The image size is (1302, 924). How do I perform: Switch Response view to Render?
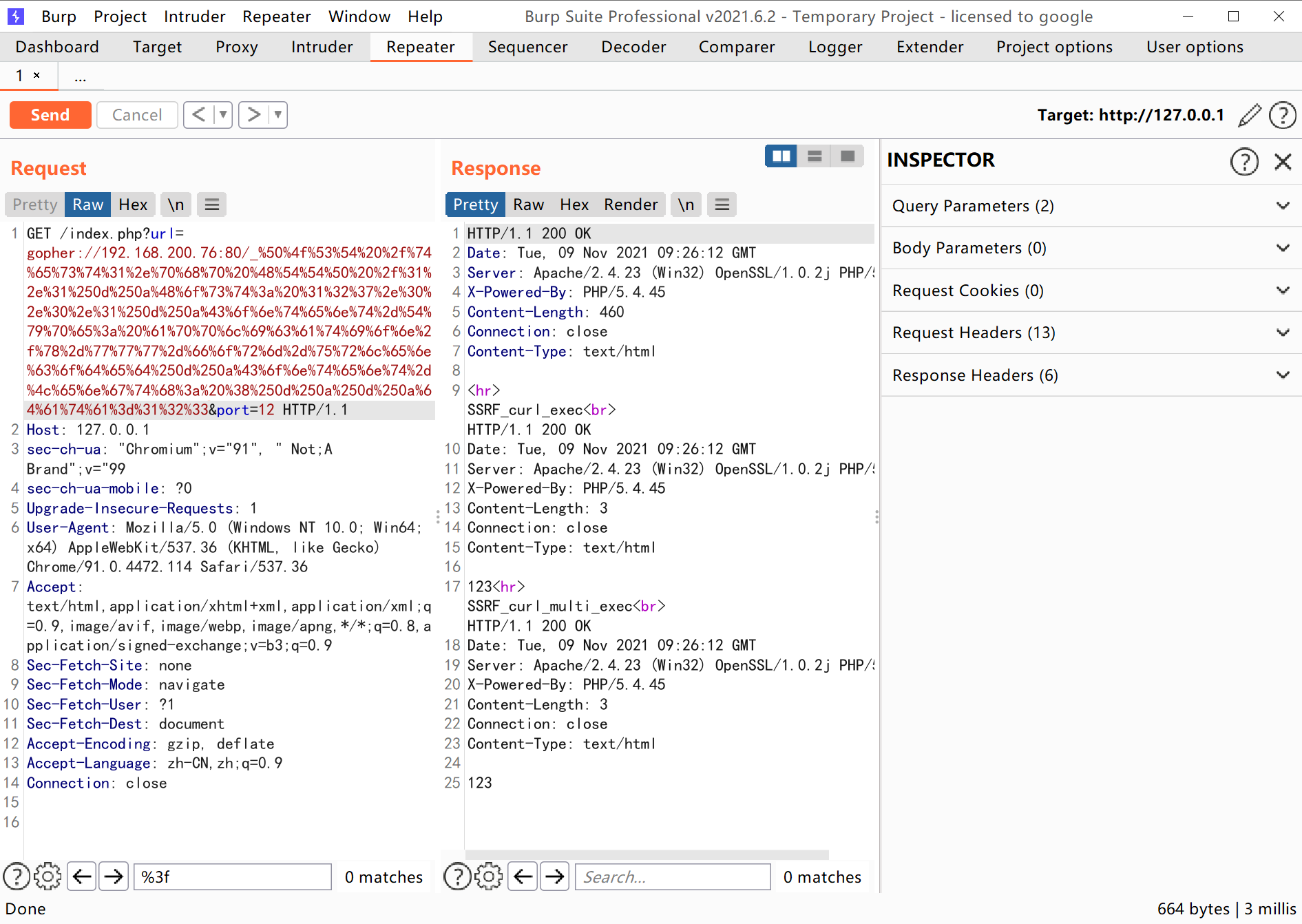coord(631,204)
